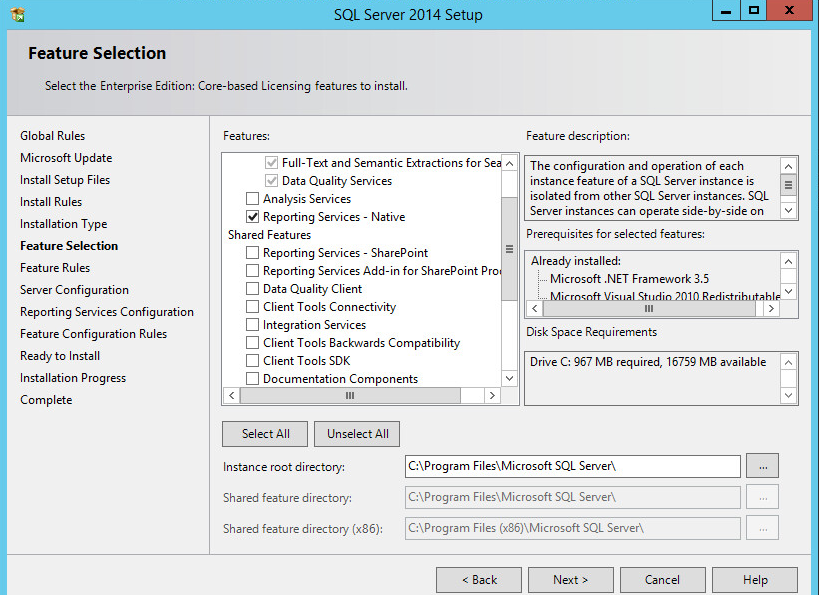Uncheck Reporting Services - Native
This screenshot has width=819, height=595.
pyautogui.click(x=252, y=217)
